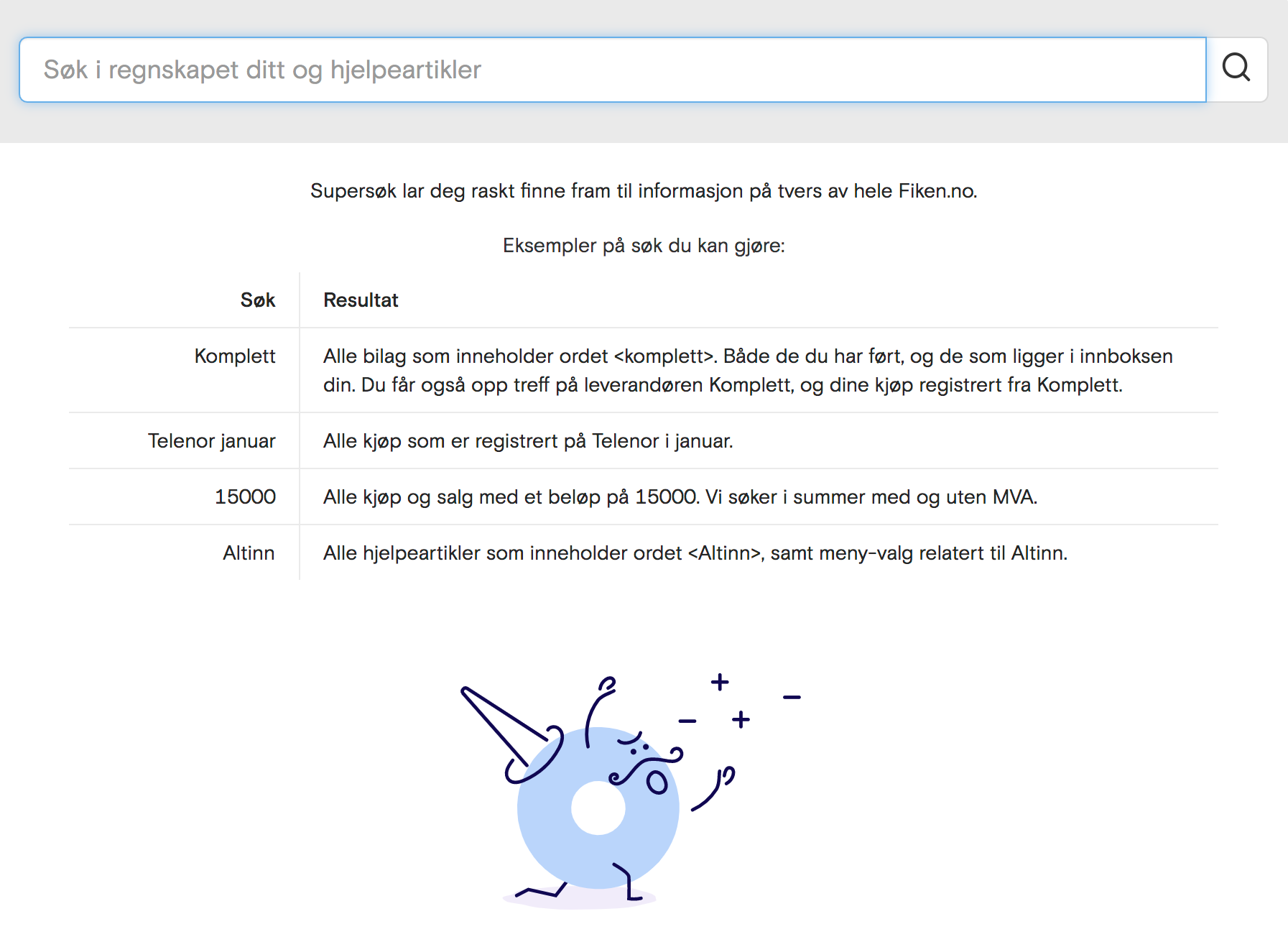Click the 'Alle bilag som inneholder ordet' description
The width and height of the screenshot is (1288, 947).
click(748, 371)
